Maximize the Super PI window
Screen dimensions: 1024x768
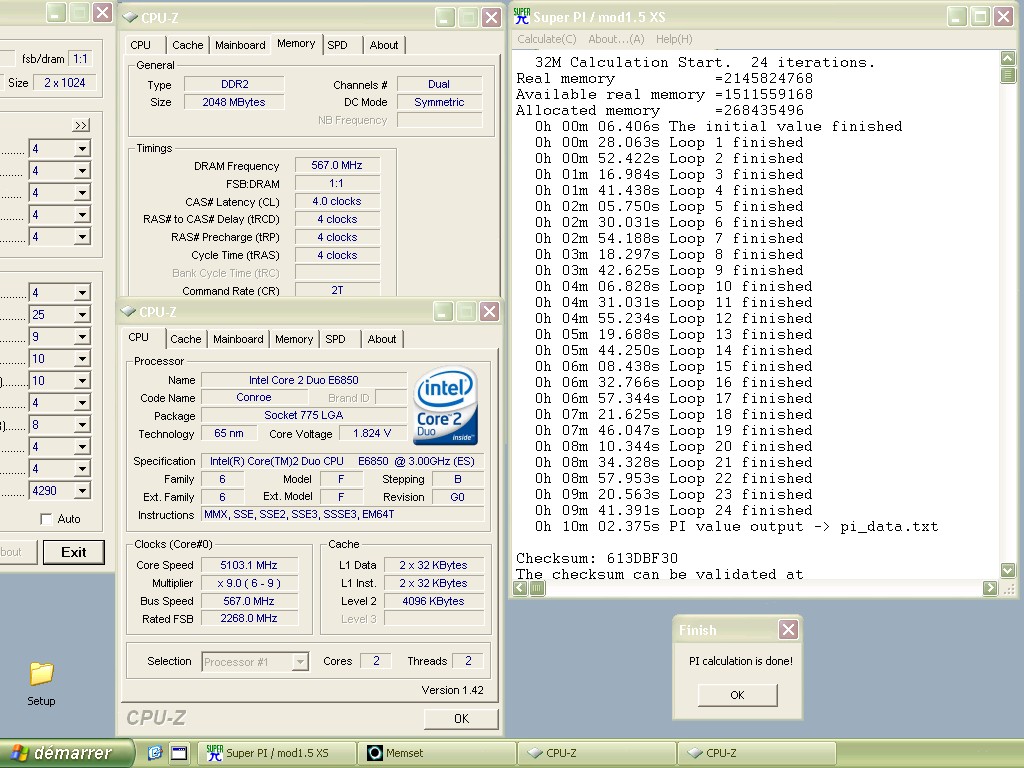(980, 16)
